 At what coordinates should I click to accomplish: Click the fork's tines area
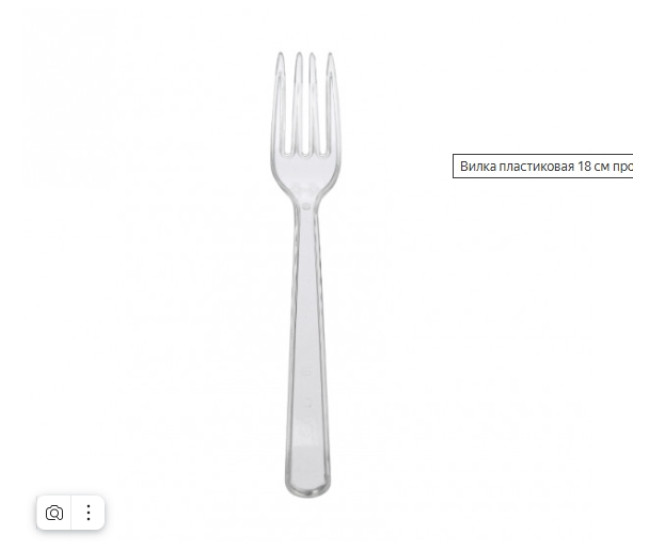(x=306, y=104)
